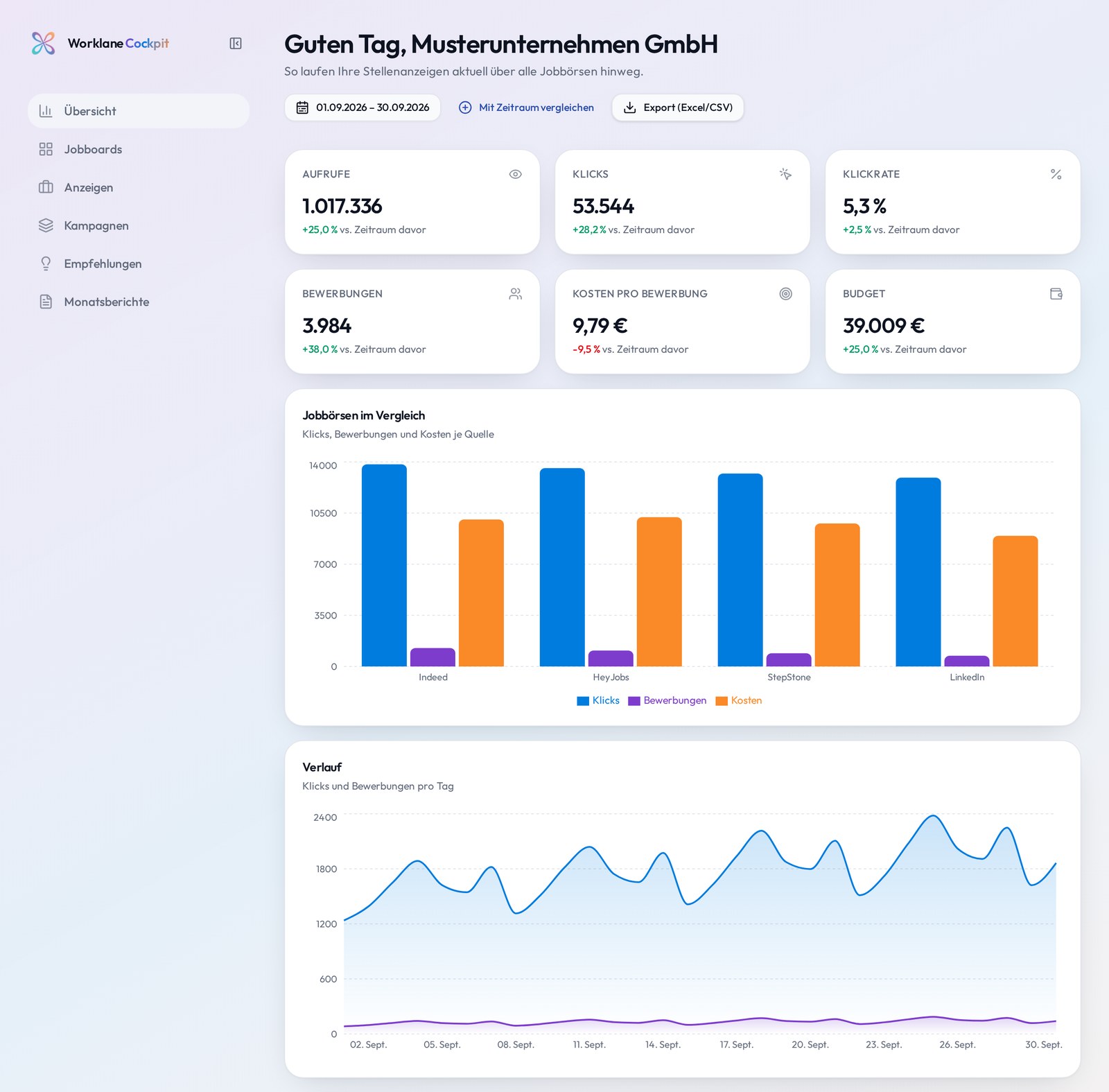The image size is (1109, 1092).
Task: Open Anzeigen in the sidebar
Action: (x=139, y=187)
